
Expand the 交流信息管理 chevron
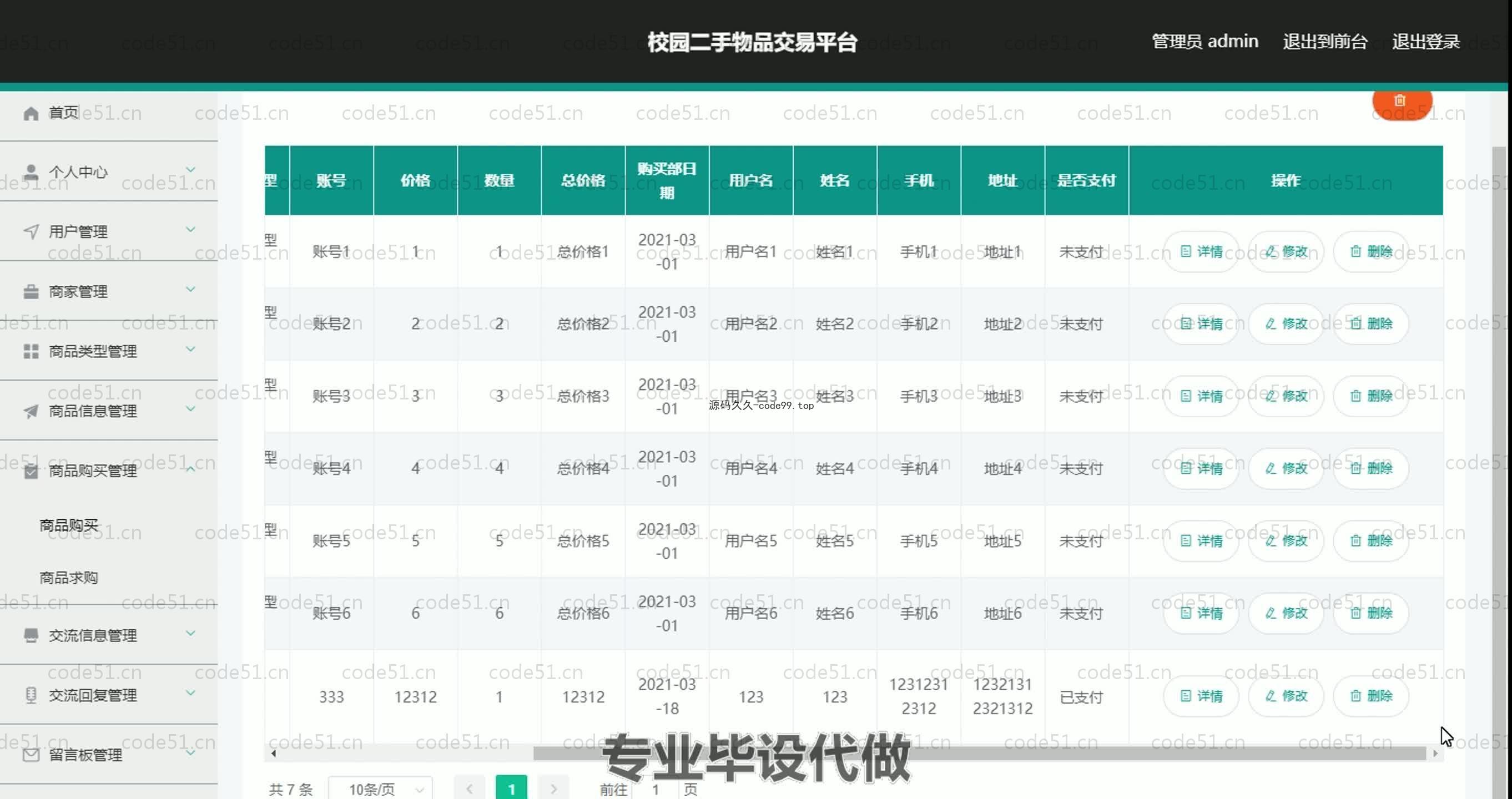click(x=191, y=633)
